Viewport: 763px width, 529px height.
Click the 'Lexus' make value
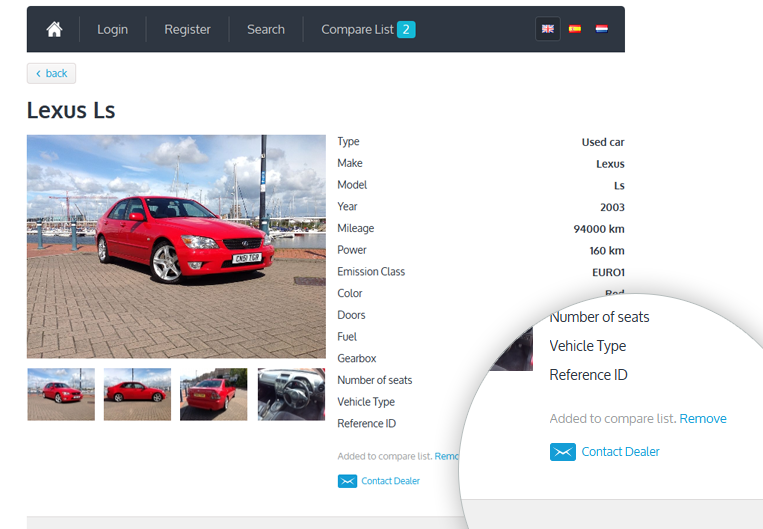610,164
